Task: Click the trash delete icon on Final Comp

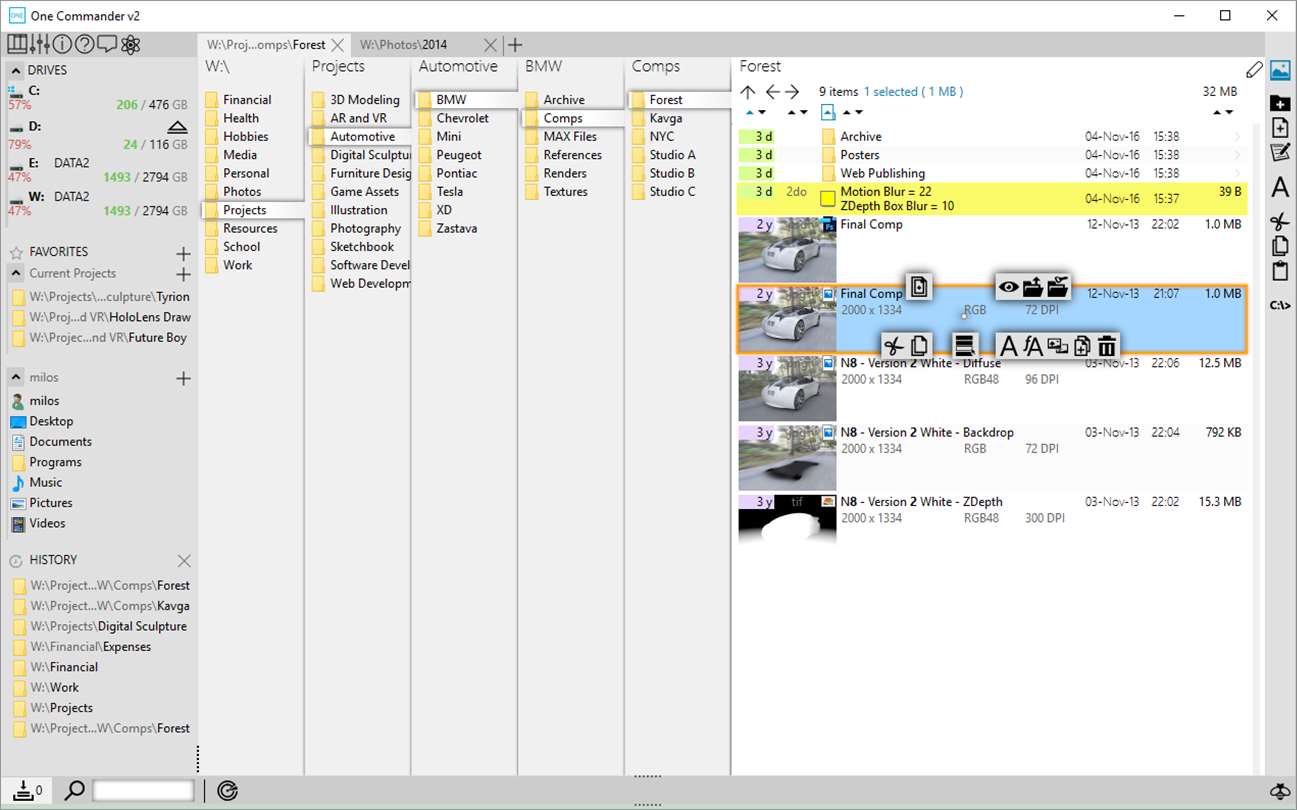Action: 1106,346
